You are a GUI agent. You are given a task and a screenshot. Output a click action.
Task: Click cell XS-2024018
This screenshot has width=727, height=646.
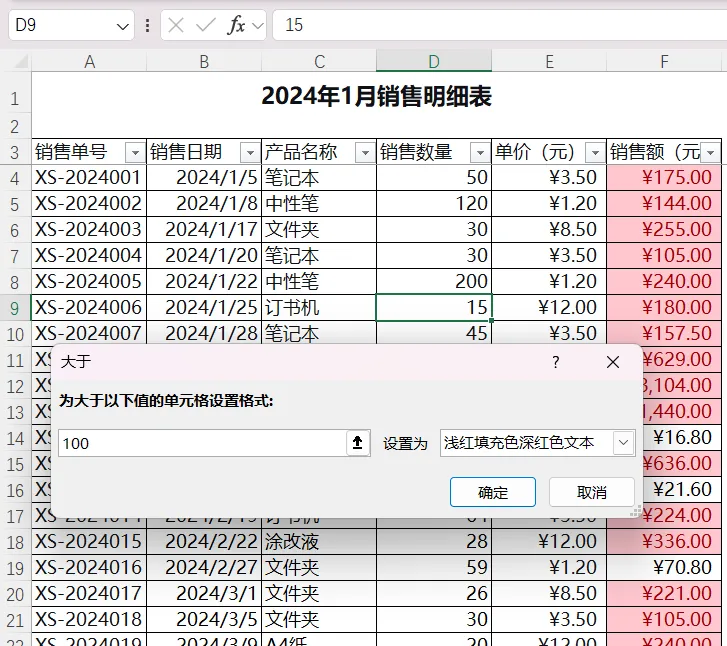coord(89,619)
